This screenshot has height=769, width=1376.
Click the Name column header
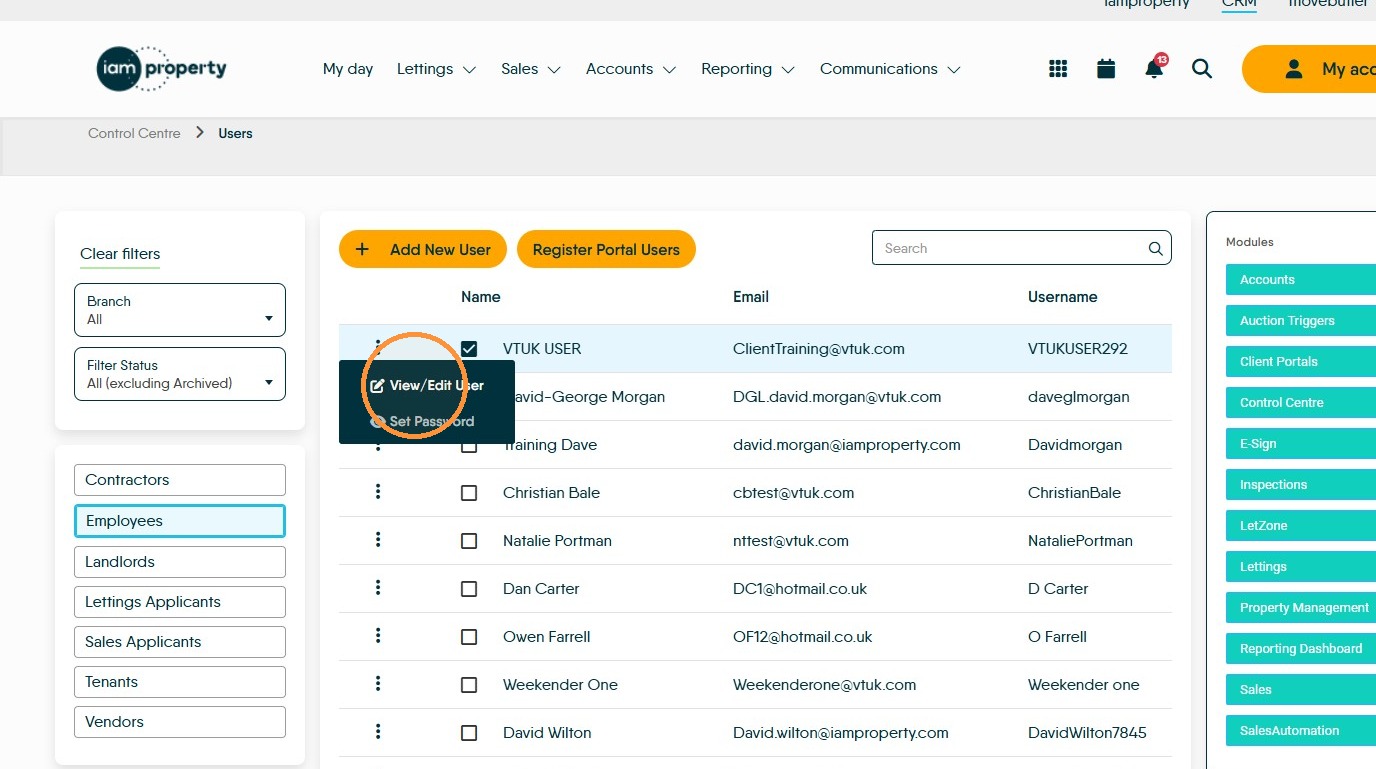pos(481,297)
